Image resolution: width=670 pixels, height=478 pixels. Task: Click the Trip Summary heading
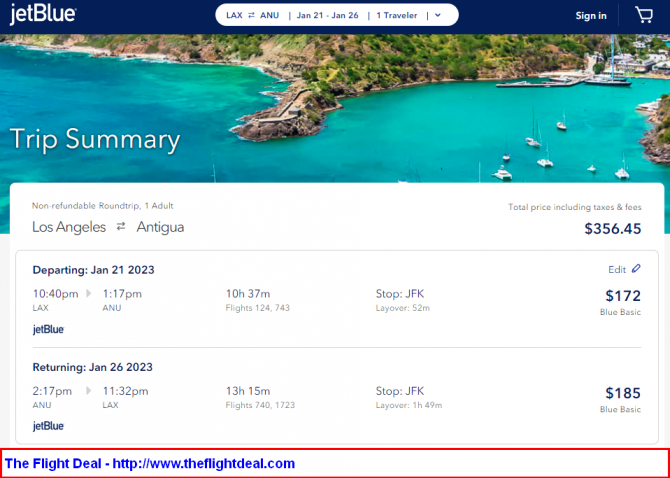click(x=95, y=141)
